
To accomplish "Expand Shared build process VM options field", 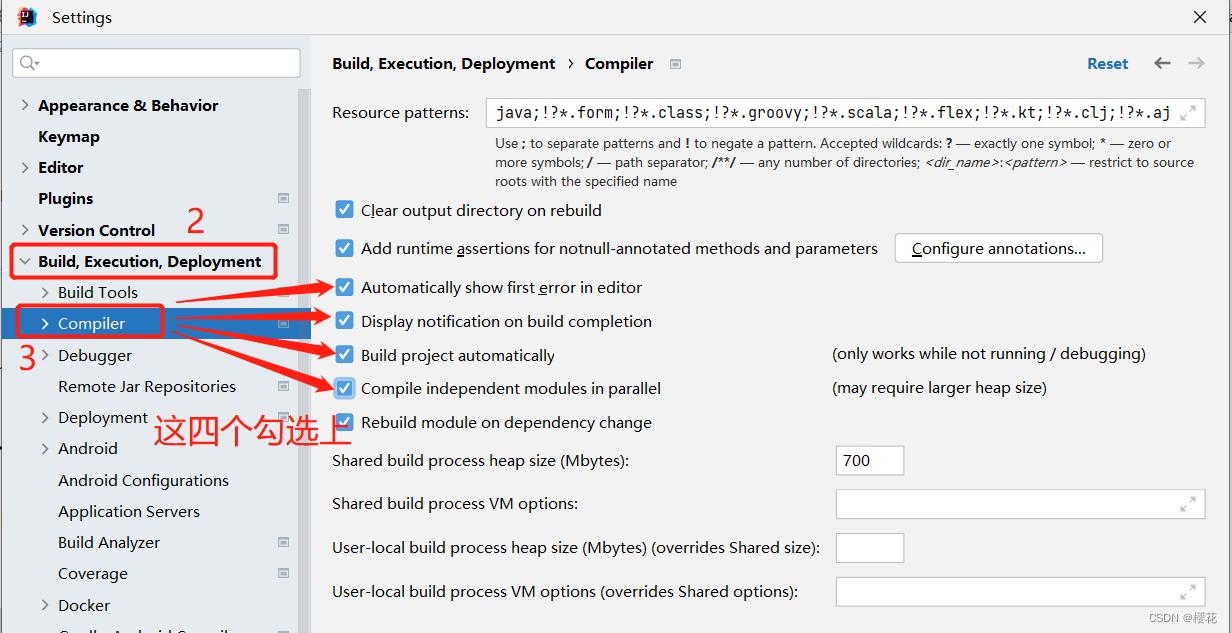I will (1187, 504).
